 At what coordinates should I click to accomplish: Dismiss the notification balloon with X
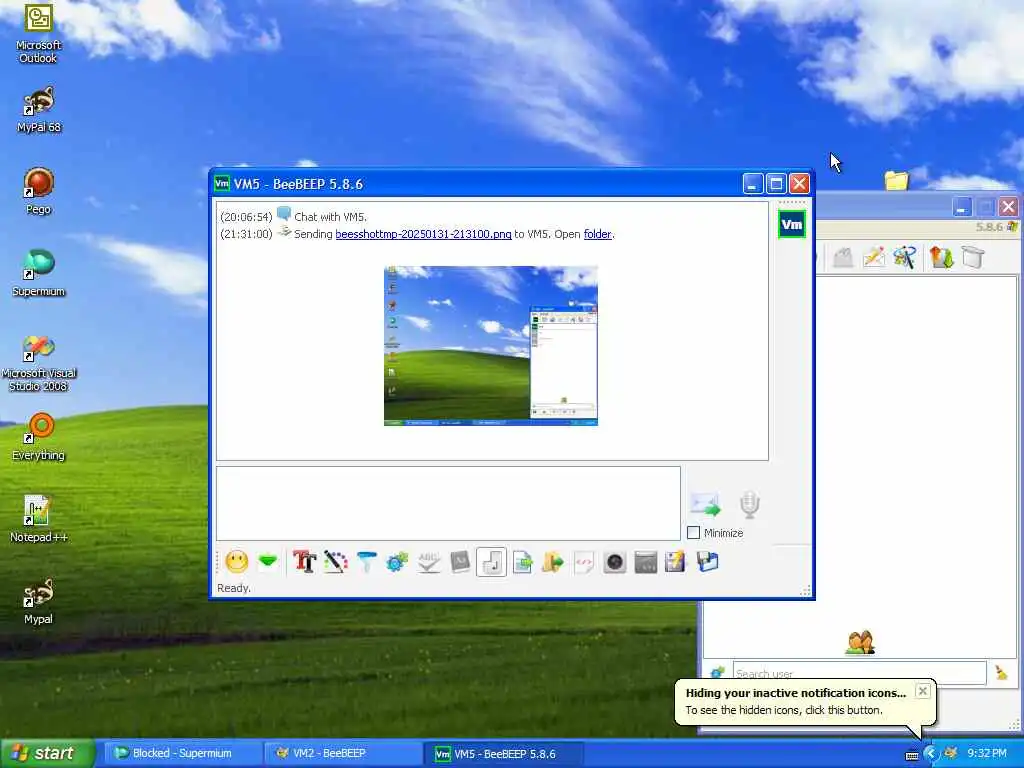pos(922,691)
